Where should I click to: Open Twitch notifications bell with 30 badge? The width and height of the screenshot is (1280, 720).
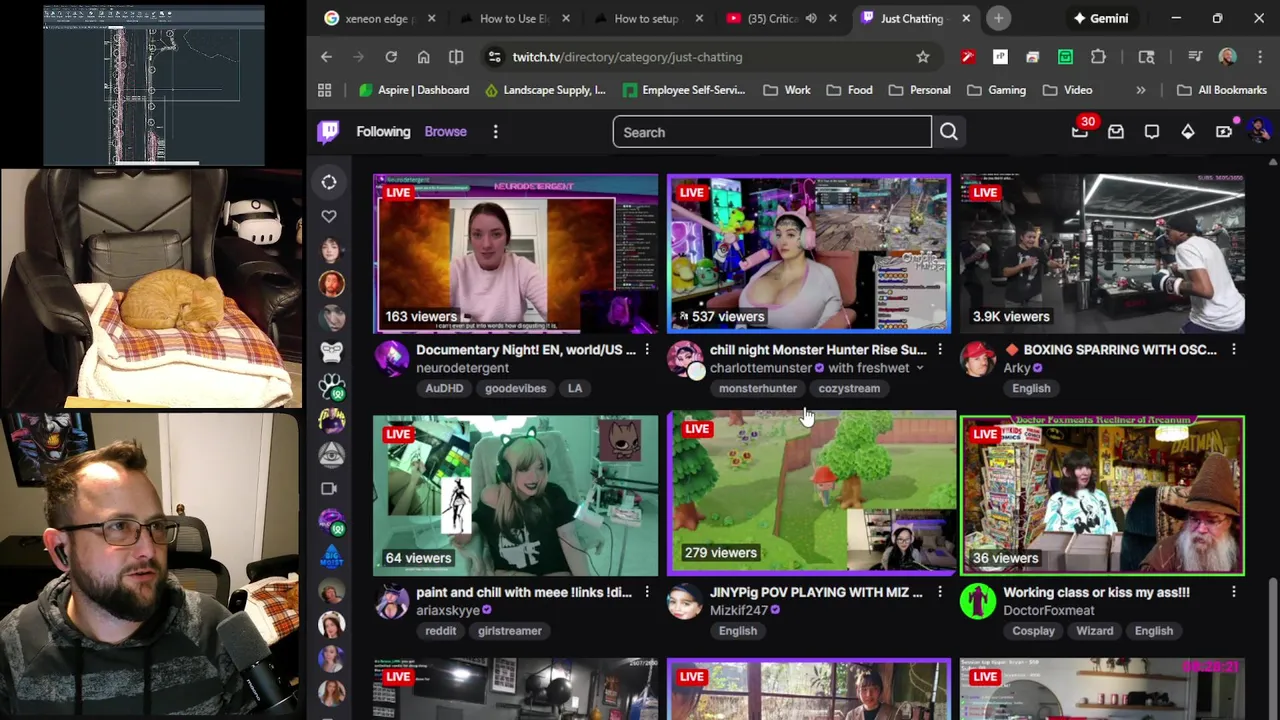pyautogui.click(x=1080, y=131)
